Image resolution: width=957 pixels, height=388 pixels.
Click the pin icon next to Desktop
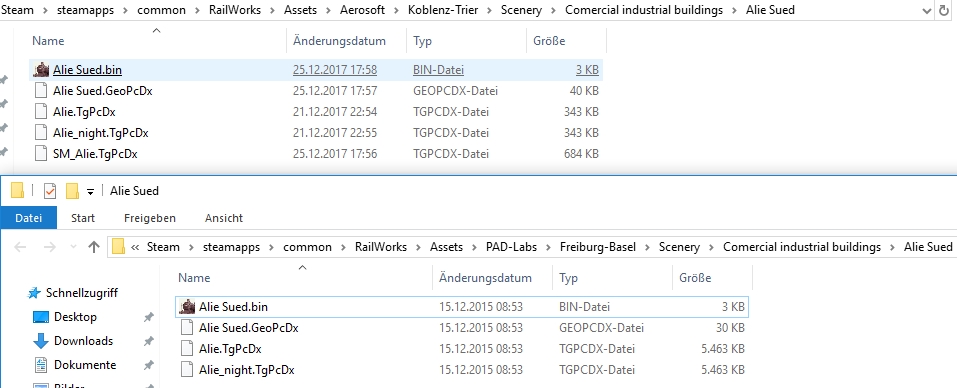click(x=148, y=317)
